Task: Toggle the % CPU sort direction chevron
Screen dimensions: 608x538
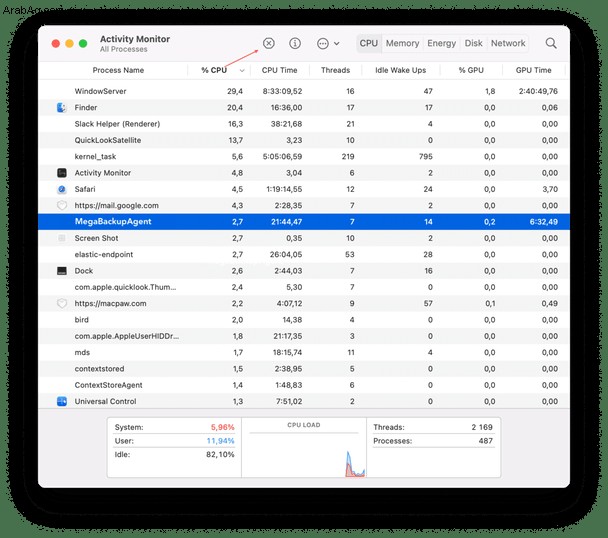Action: coord(242,71)
